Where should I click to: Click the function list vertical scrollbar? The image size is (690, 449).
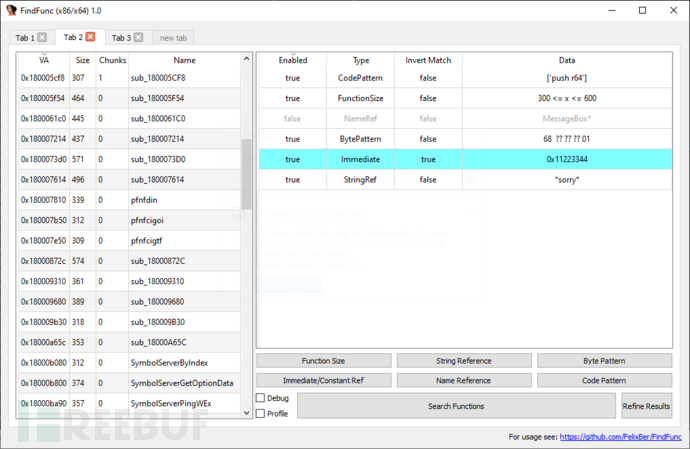click(x=246, y=170)
